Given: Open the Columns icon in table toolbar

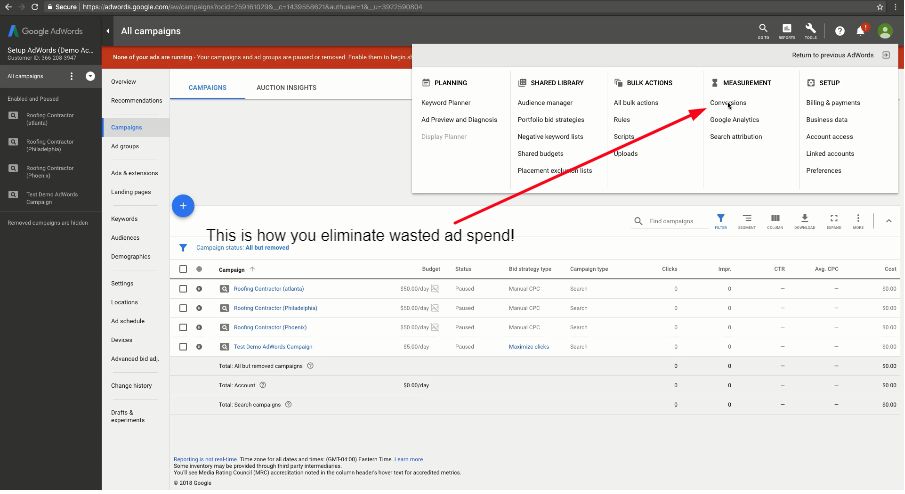Looking at the screenshot, I should click(775, 219).
